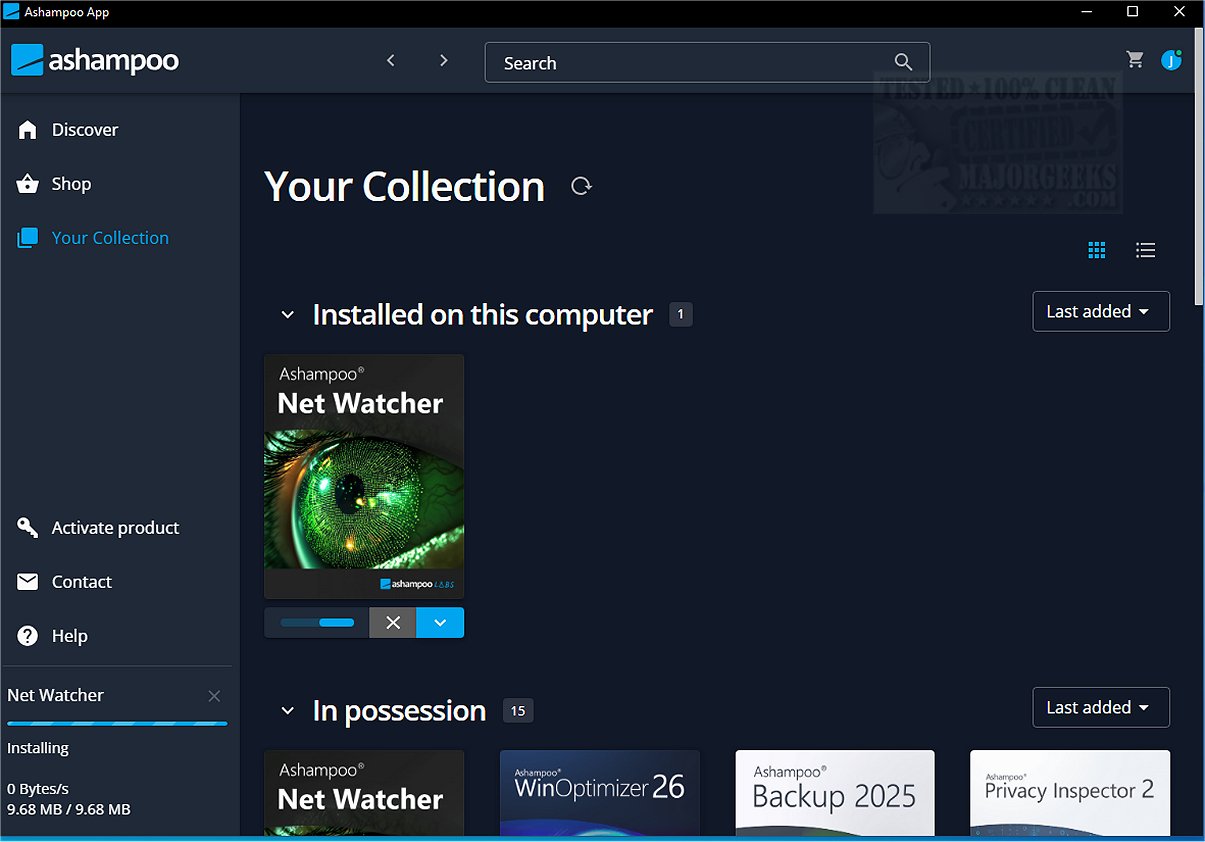
Task: Open the Last added sort dropdown for In possession
Action: (x=1100, y=708)
